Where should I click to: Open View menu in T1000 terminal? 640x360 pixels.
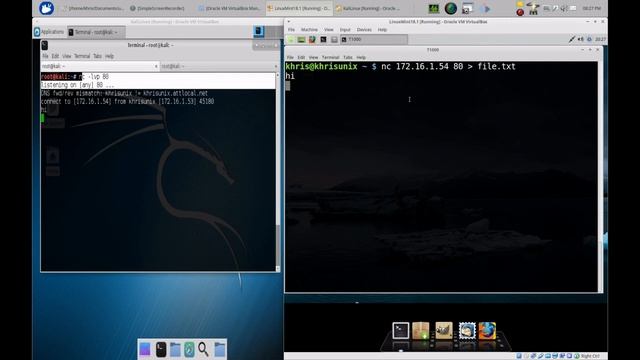(x=313, y=58)
